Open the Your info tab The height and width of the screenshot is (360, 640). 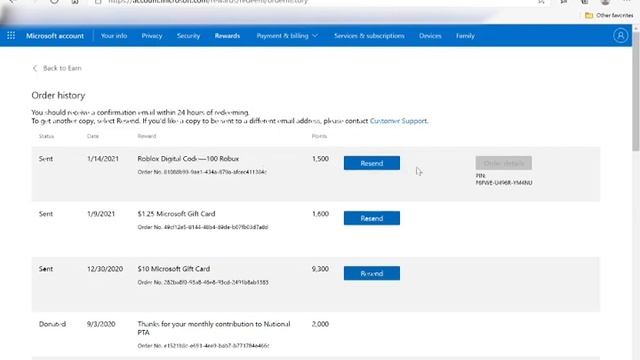click(114, 36)
